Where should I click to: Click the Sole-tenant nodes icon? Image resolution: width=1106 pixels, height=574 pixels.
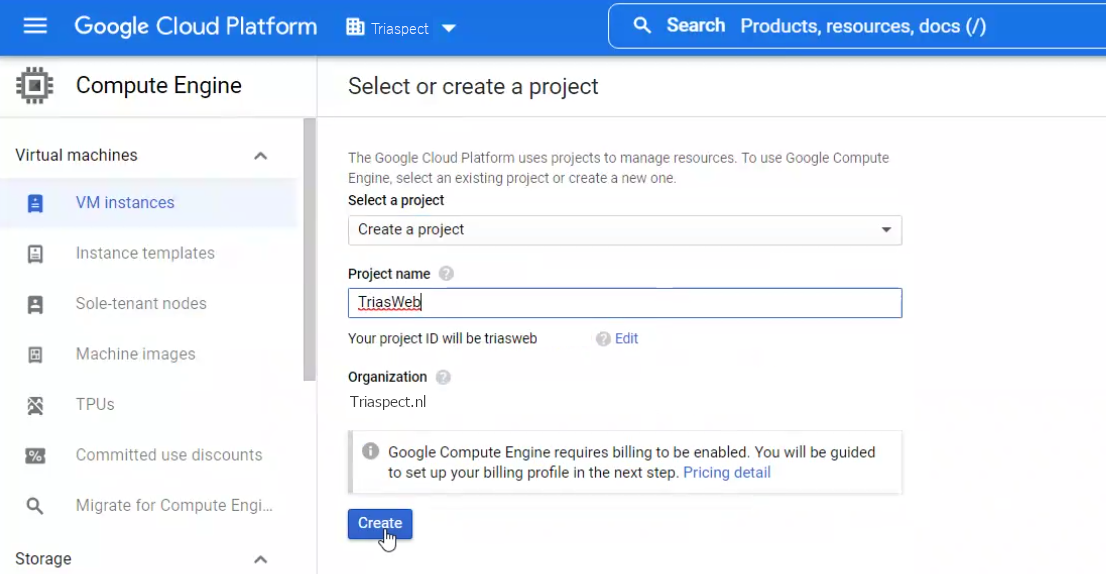35,304
